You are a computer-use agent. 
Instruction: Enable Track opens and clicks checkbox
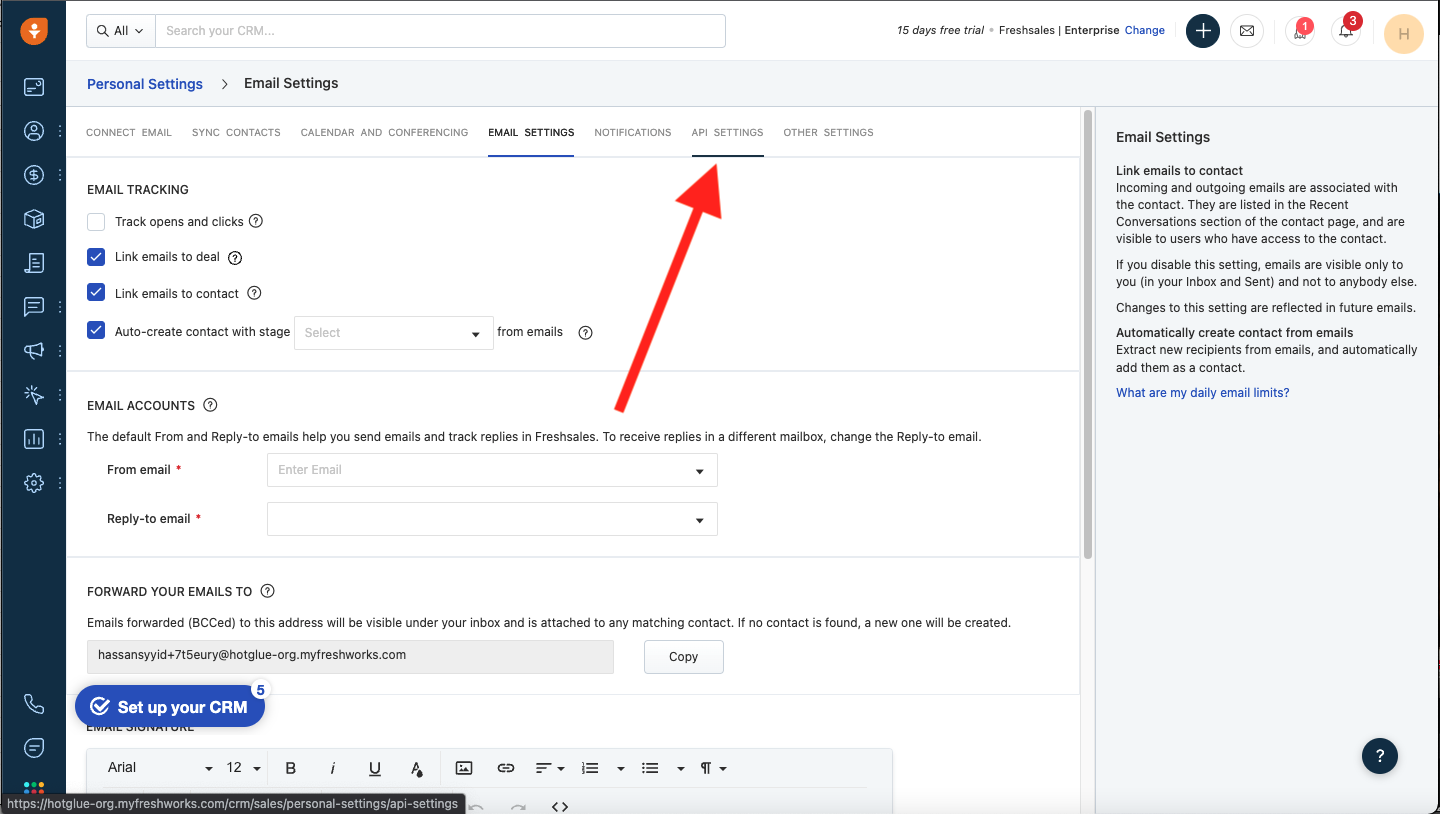(x=96, y=222)
